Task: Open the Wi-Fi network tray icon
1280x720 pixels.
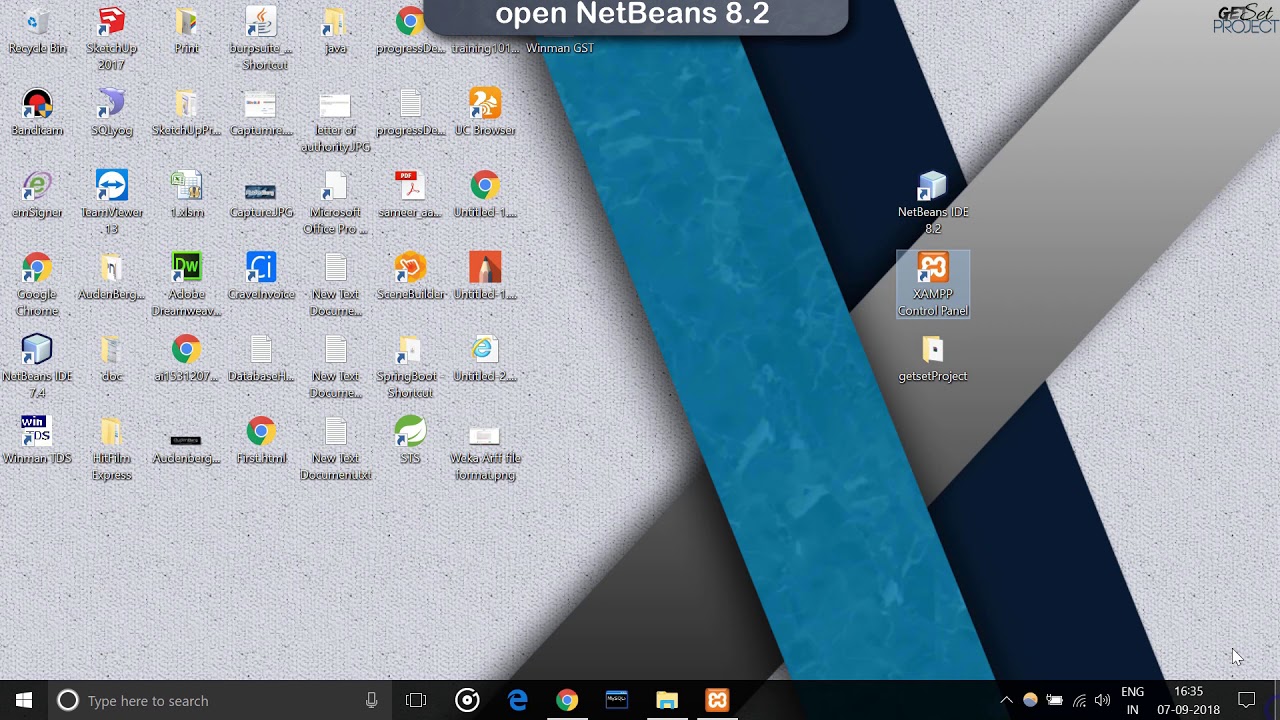Action: point(1079,700)
